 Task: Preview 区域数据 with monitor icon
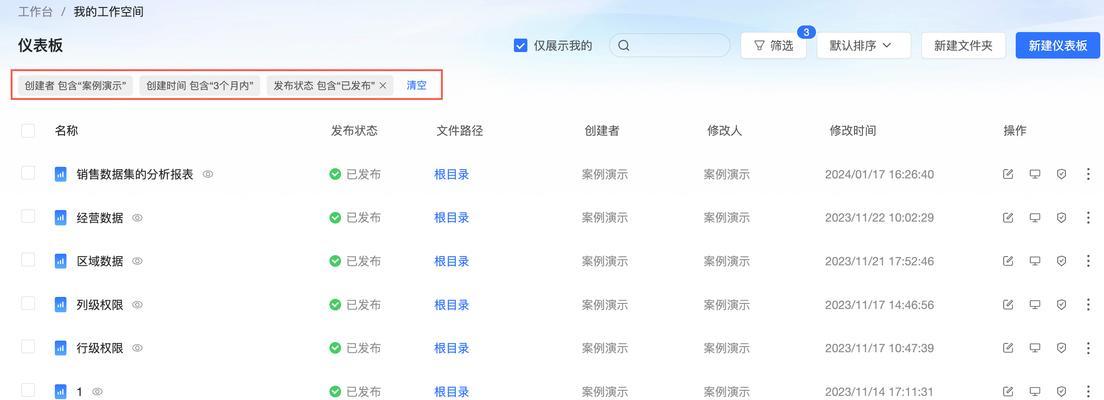point(1035,261)
